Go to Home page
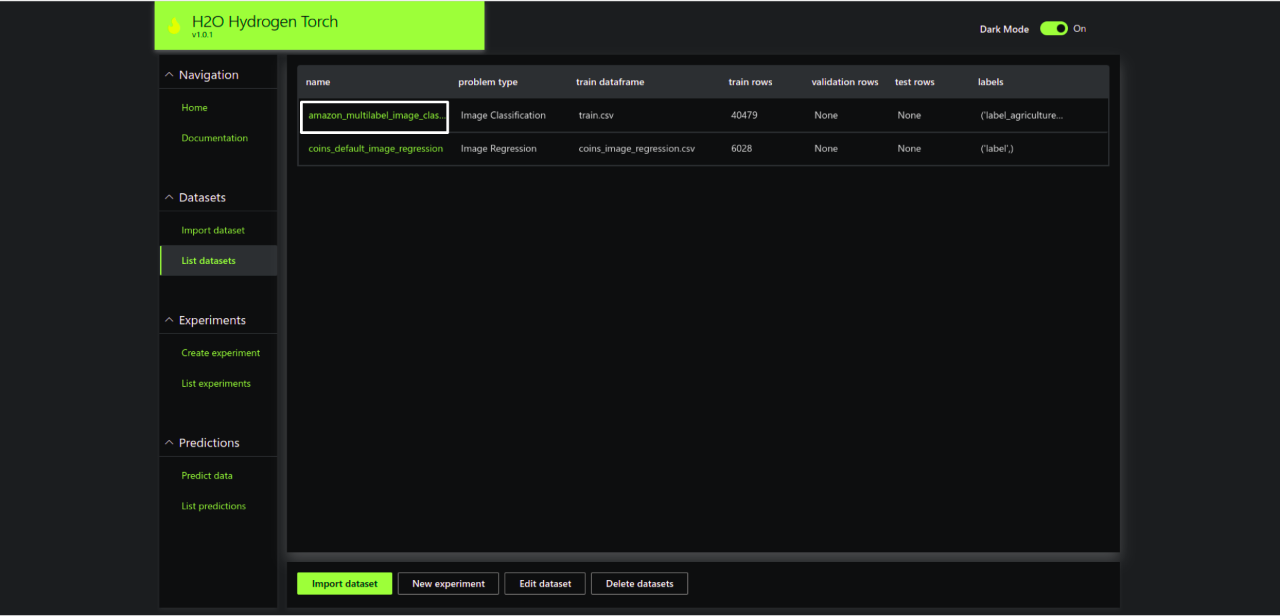Image resolution: width=1280 pixels, height=616 pixels. [194, 108]
